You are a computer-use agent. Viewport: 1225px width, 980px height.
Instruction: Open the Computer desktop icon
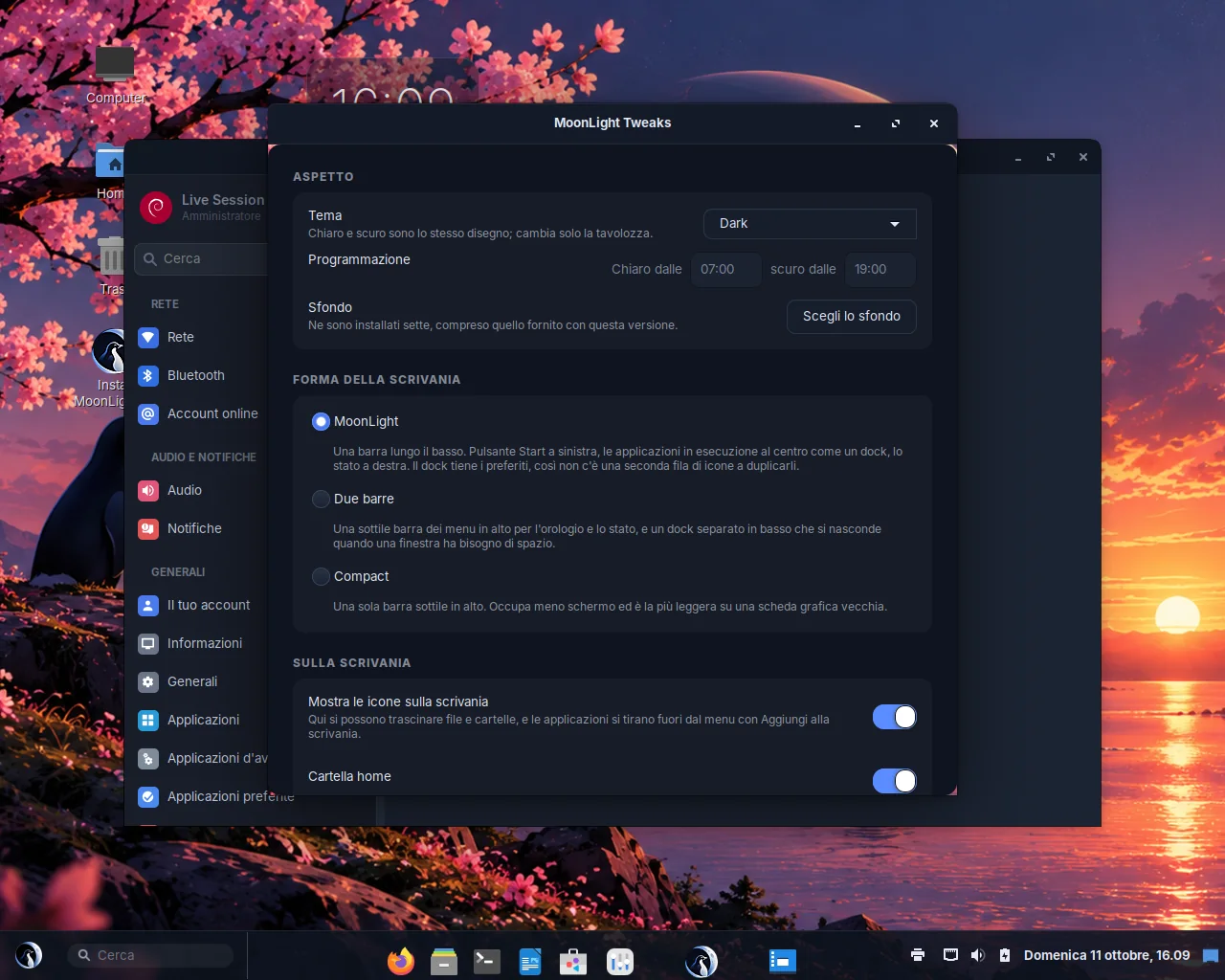[115, 75]
